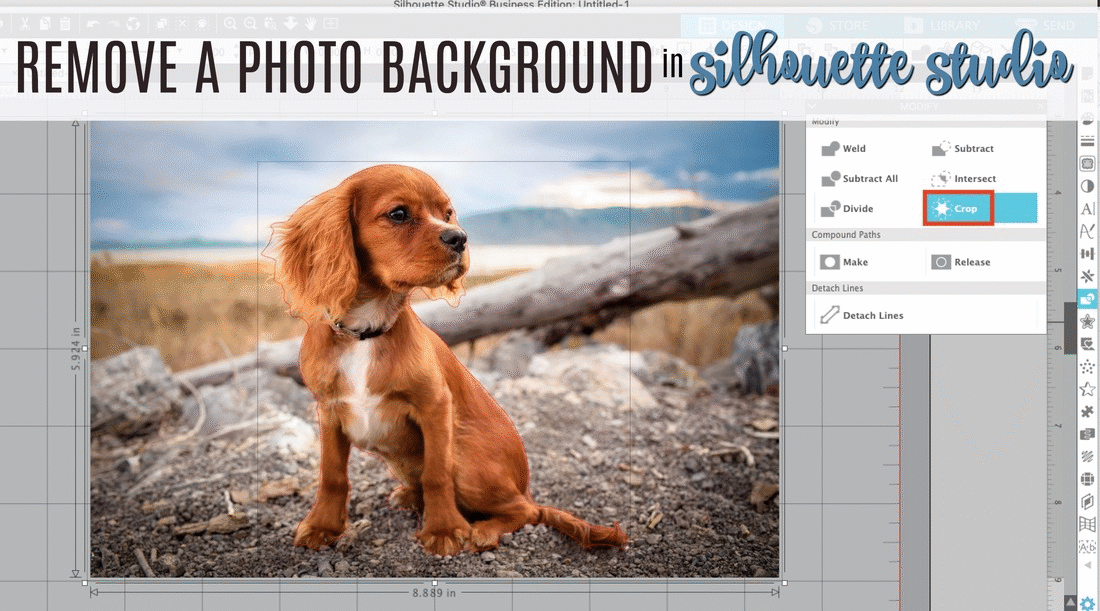Make a compound path

[x=844, y=262]
